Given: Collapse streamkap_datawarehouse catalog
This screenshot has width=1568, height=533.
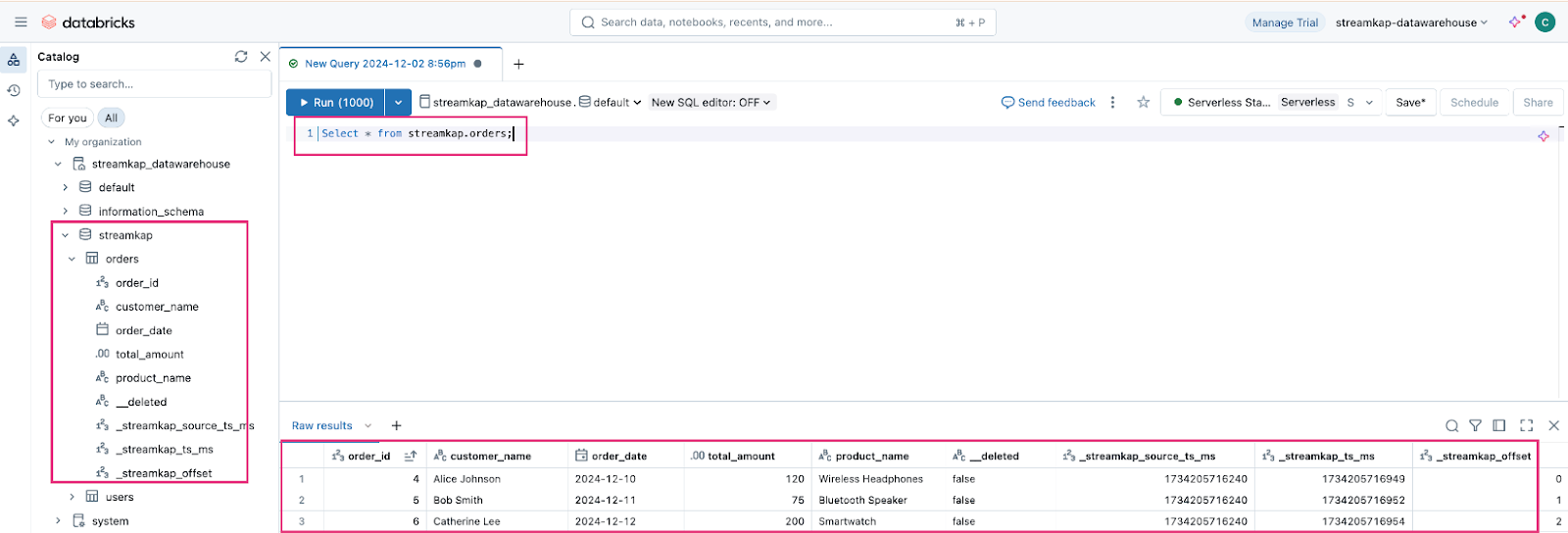Looking at the screenshot, I should tap(59, 164).
